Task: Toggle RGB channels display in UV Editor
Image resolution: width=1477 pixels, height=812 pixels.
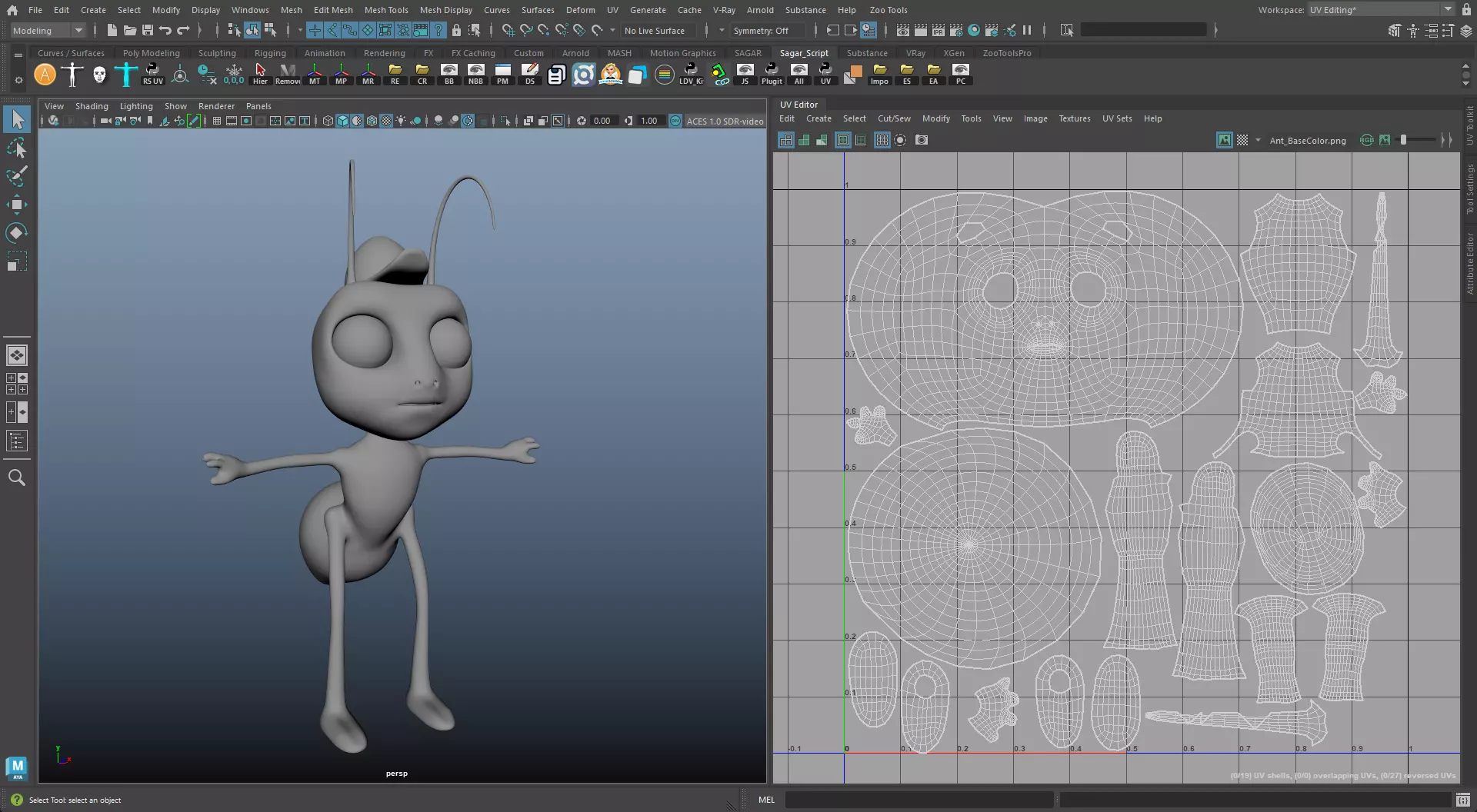Action: [1366, 140]
